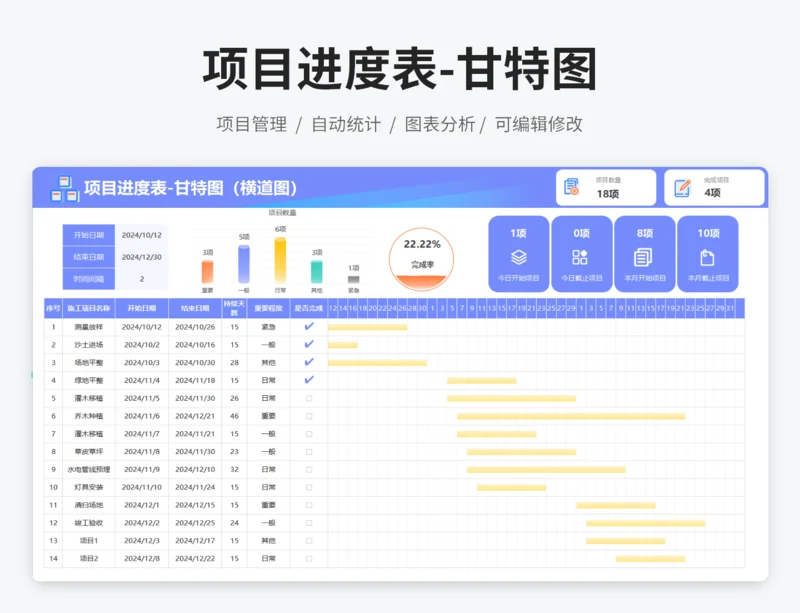
Task: Click the orange 重要 bar in the chart
Action: (207, 272)
